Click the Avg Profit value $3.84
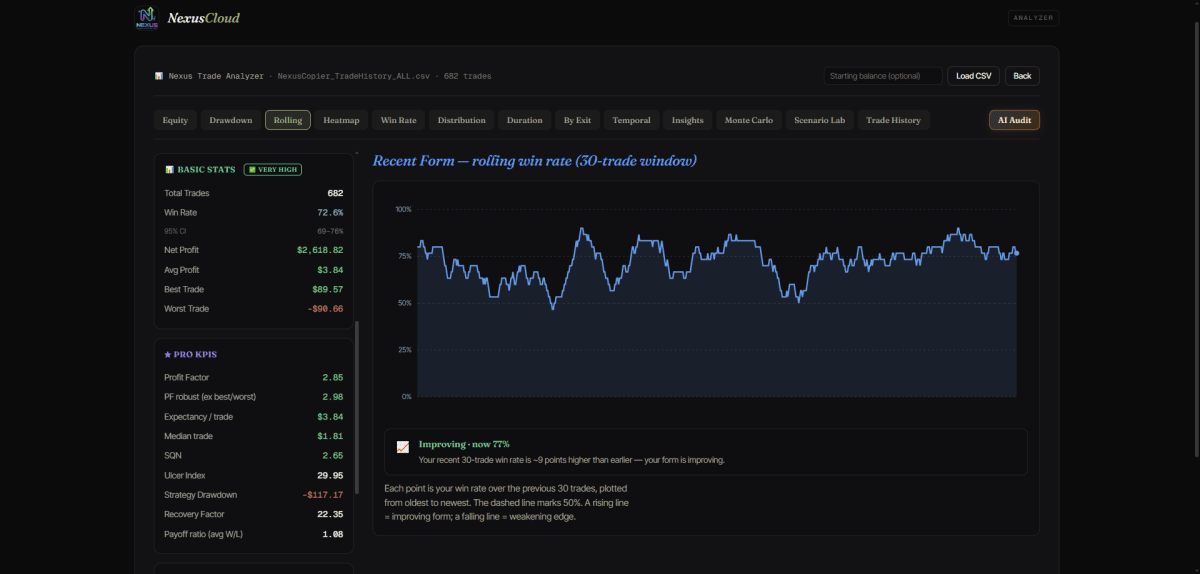 point(330,270)
